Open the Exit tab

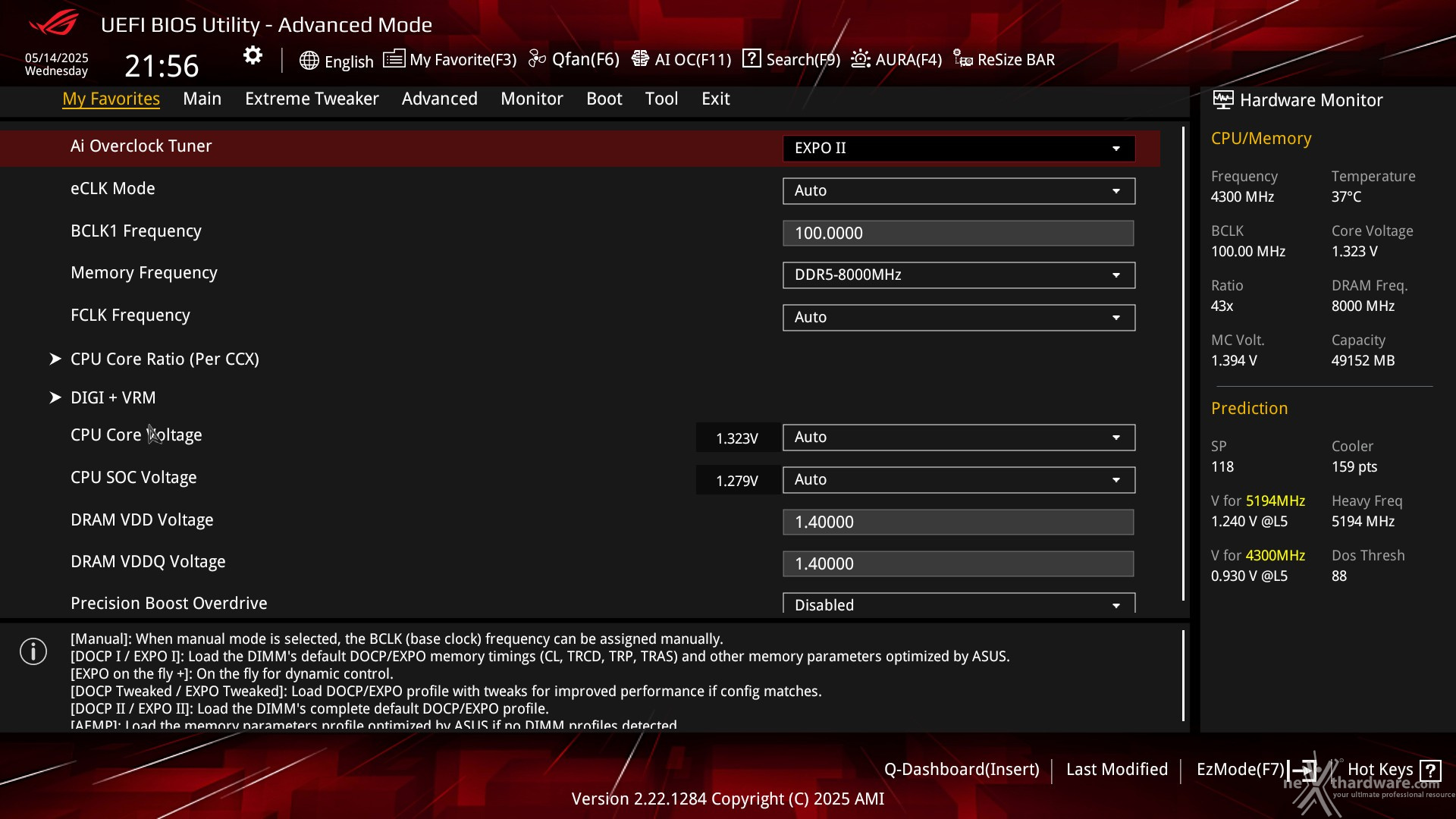point(715,99)
